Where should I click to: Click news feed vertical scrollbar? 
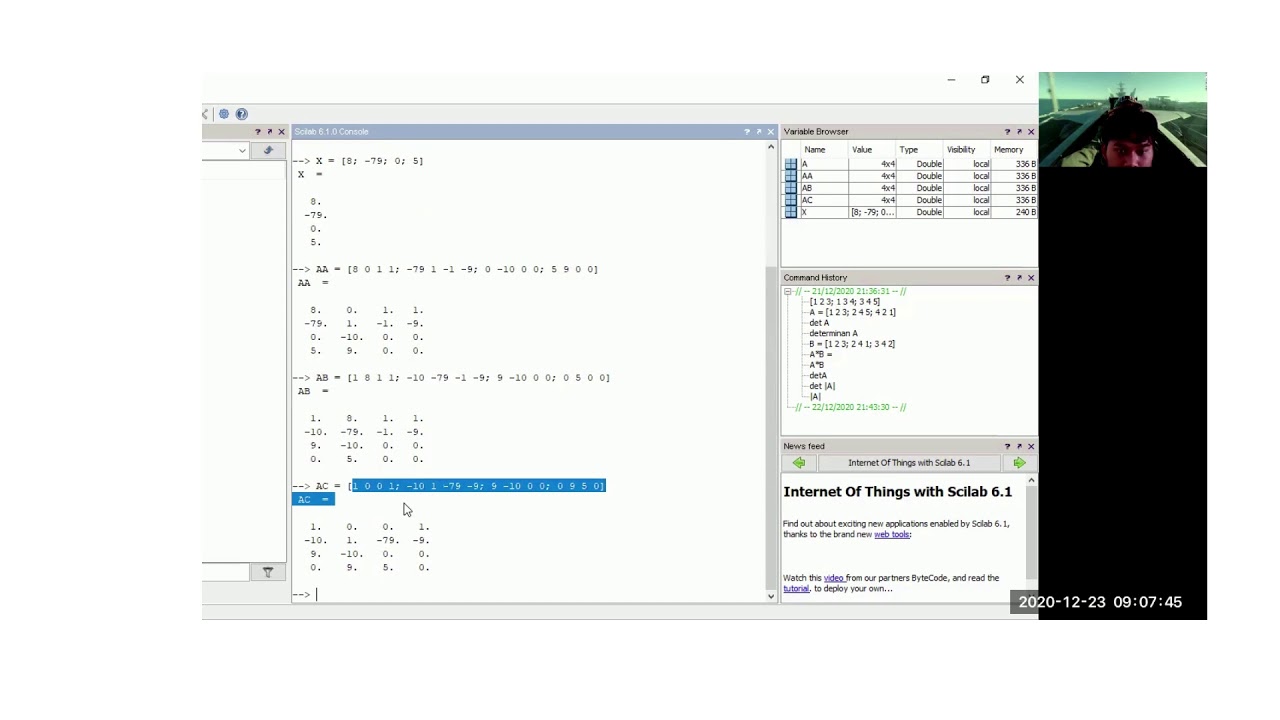[x=1031, y=530]
